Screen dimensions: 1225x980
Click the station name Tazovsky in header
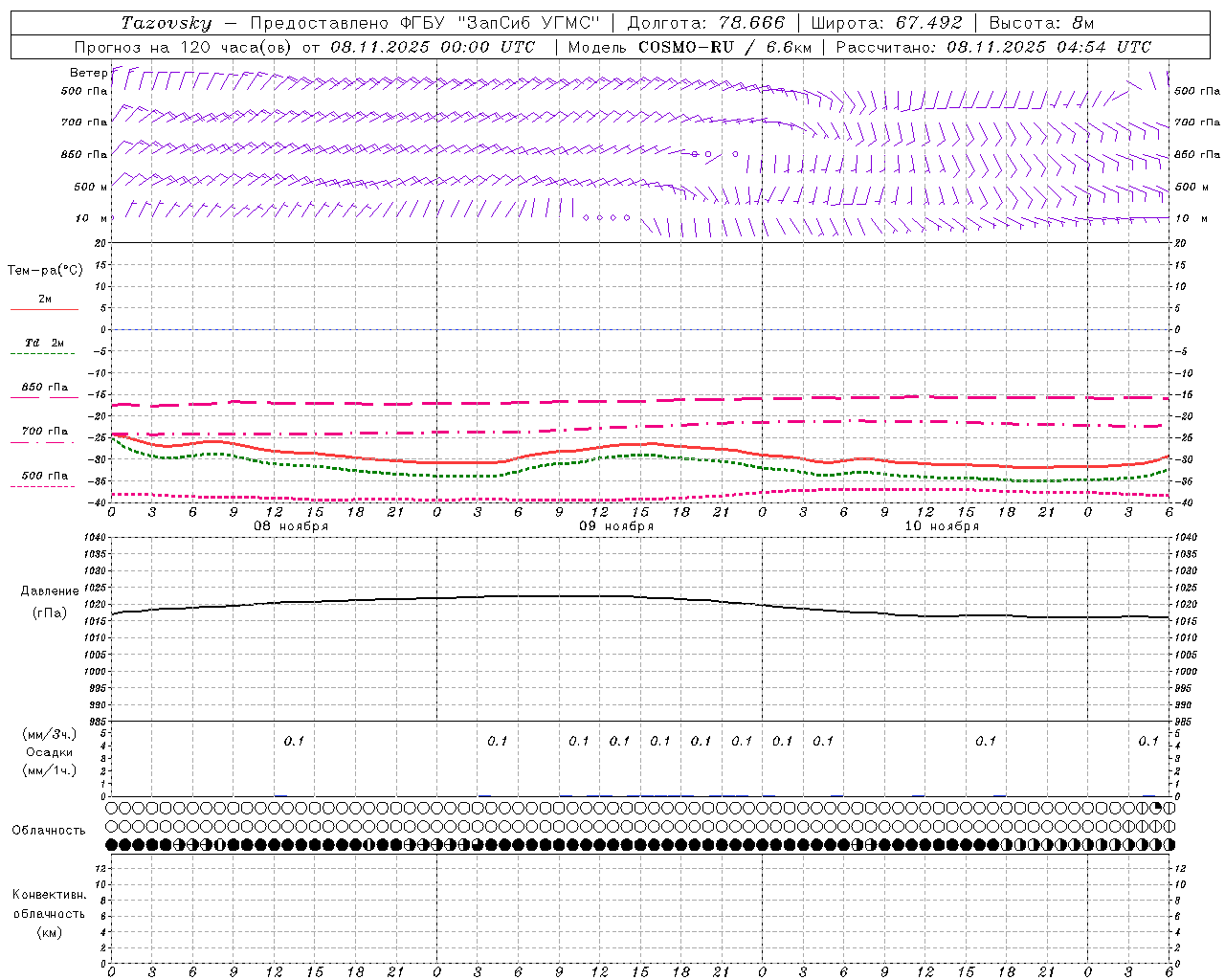click(x=166, y=23)
